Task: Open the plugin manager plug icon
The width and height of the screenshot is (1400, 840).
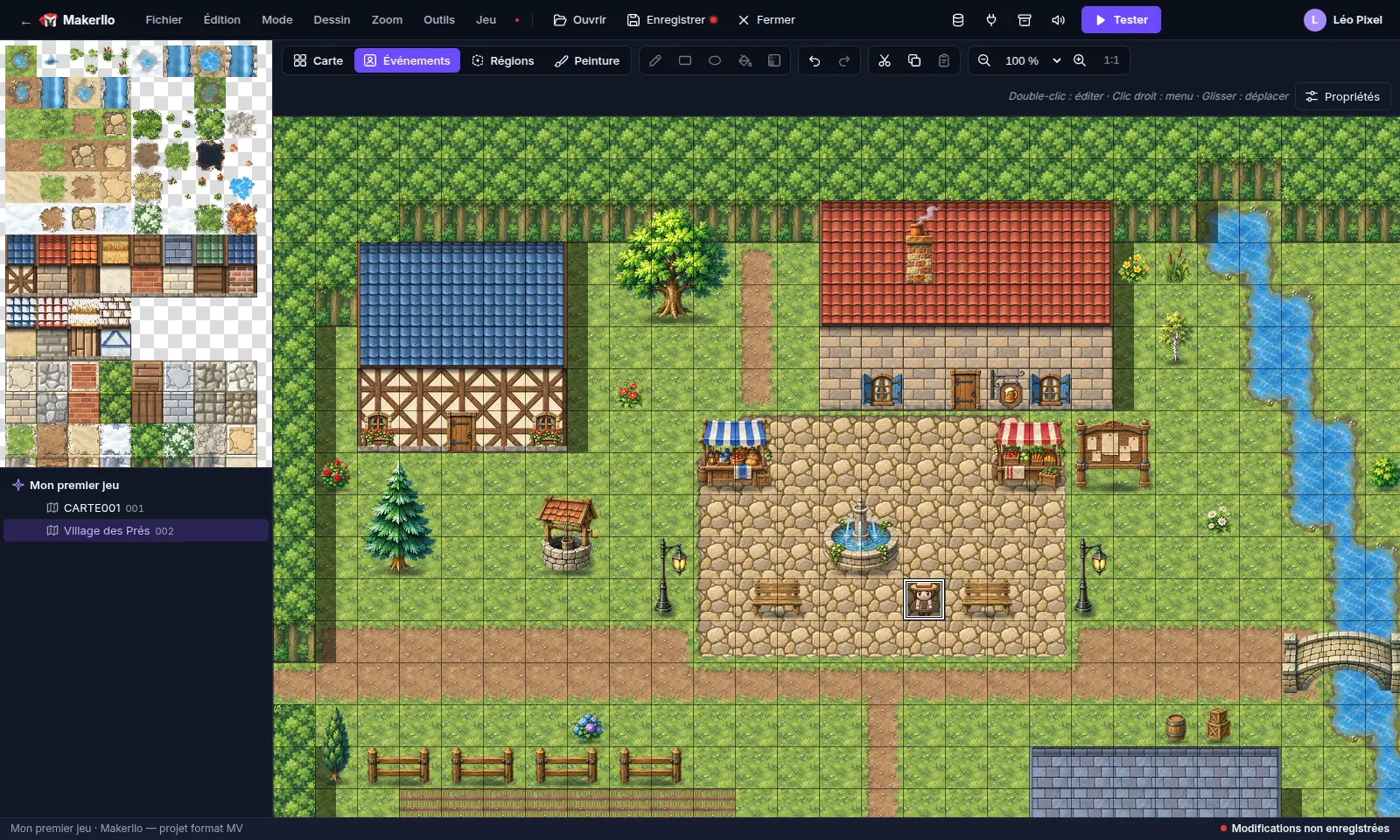Action: tap(991, 19)
